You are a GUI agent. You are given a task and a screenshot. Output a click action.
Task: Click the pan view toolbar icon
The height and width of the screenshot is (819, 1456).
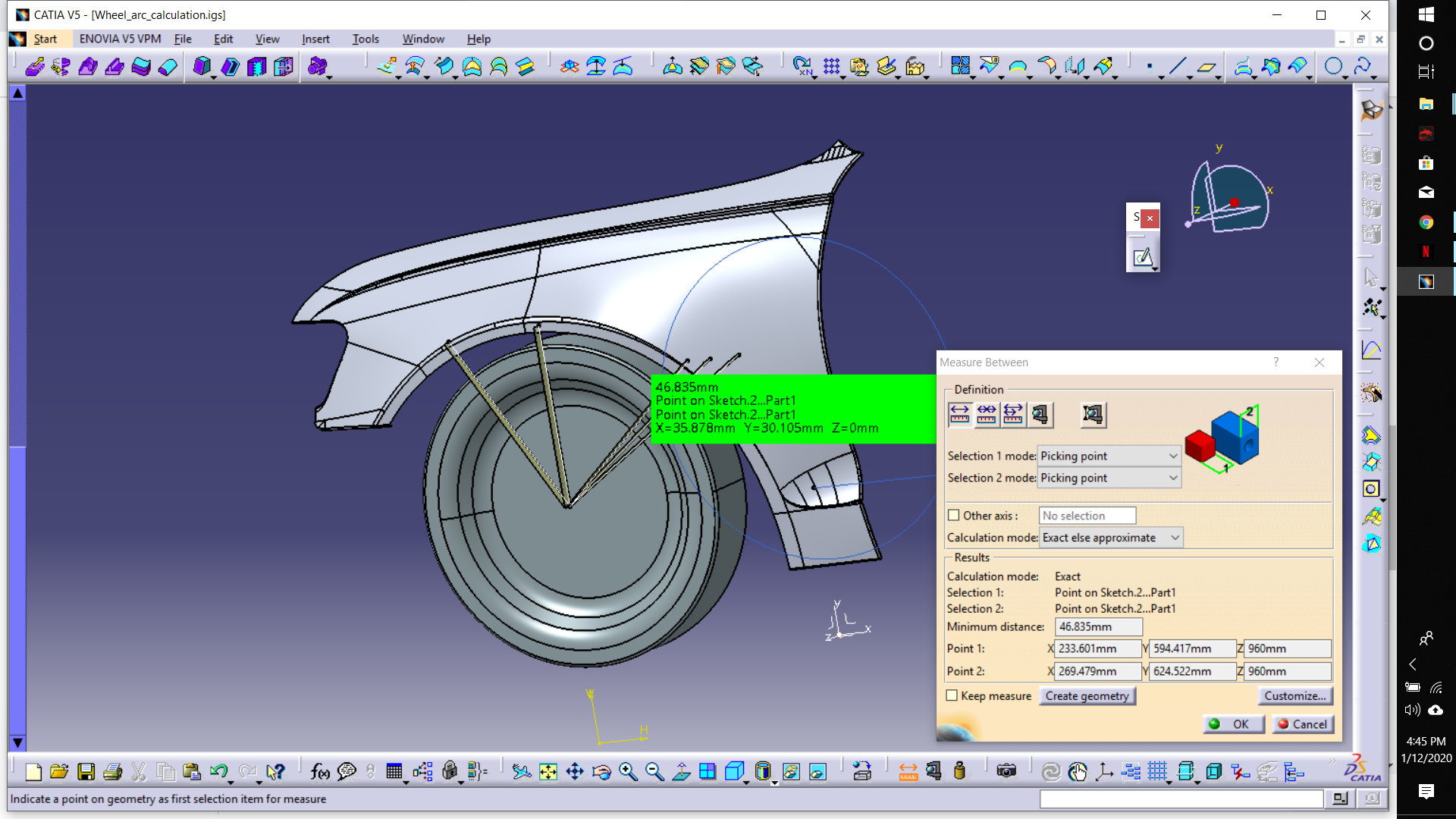coord(575,771)
